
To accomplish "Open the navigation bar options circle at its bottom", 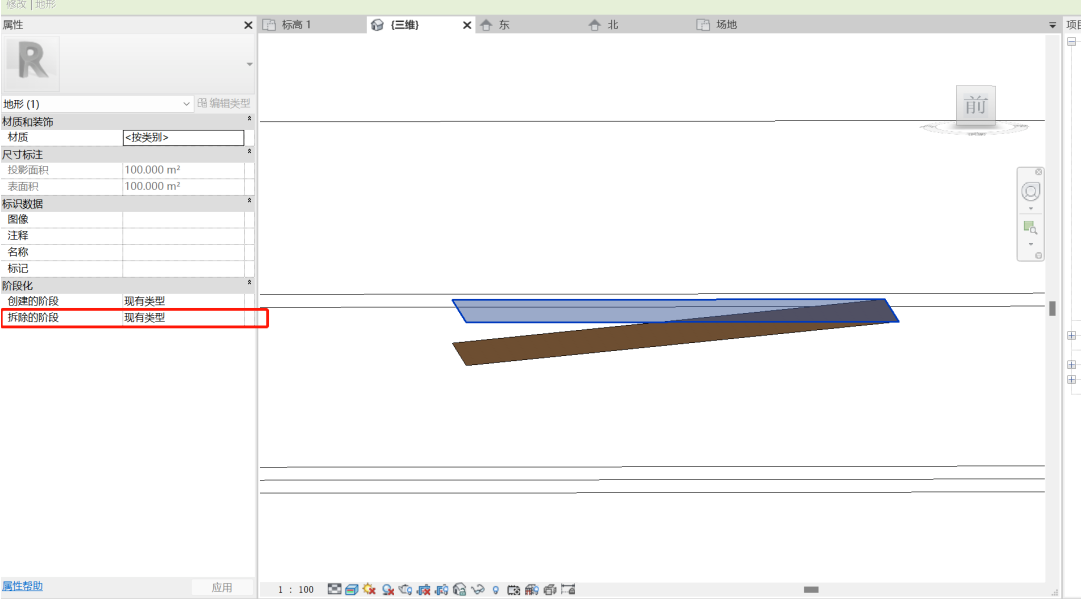I will pos(1038,256).
